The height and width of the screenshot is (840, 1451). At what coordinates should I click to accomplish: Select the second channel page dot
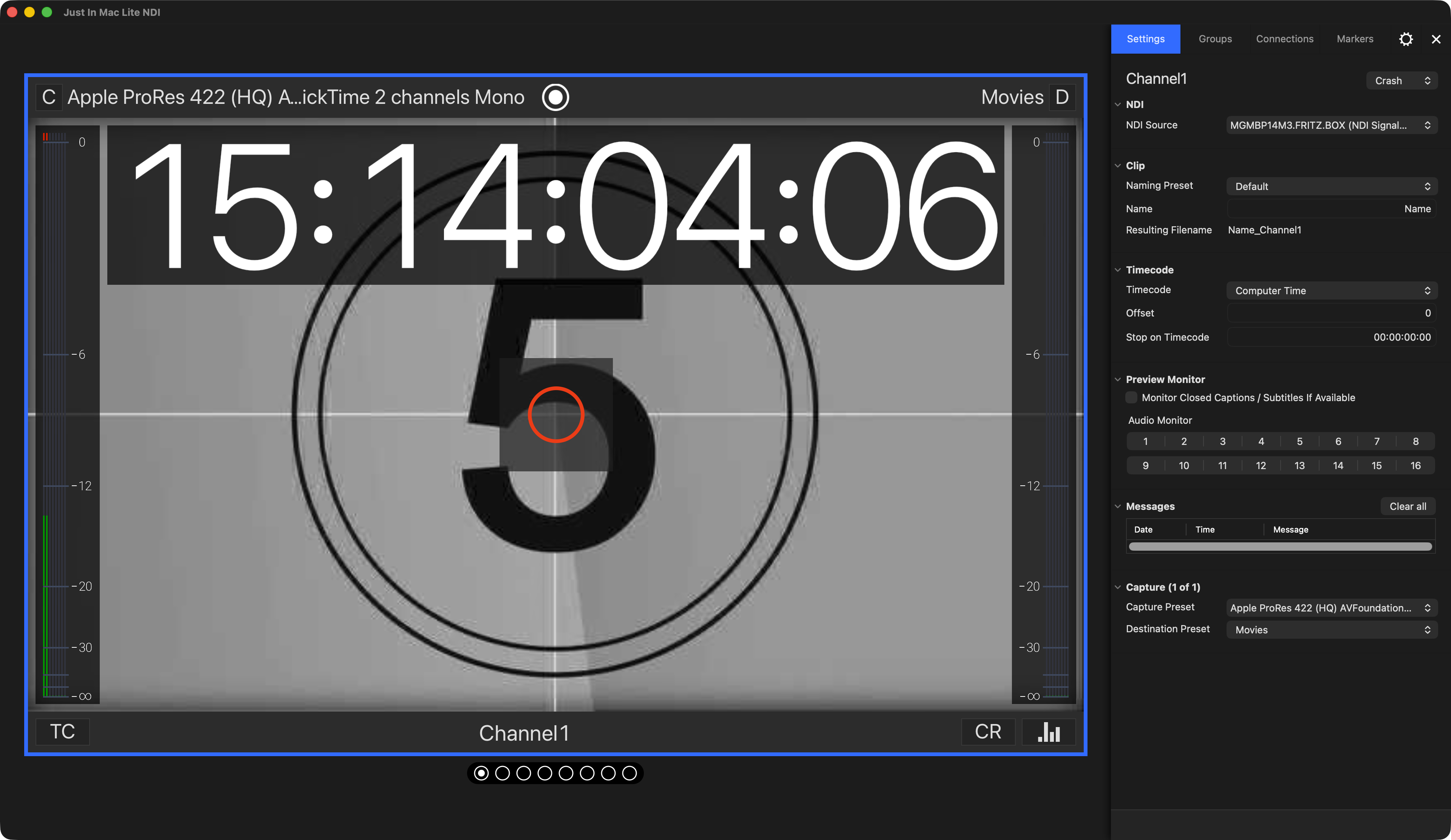tap(502, 773)
